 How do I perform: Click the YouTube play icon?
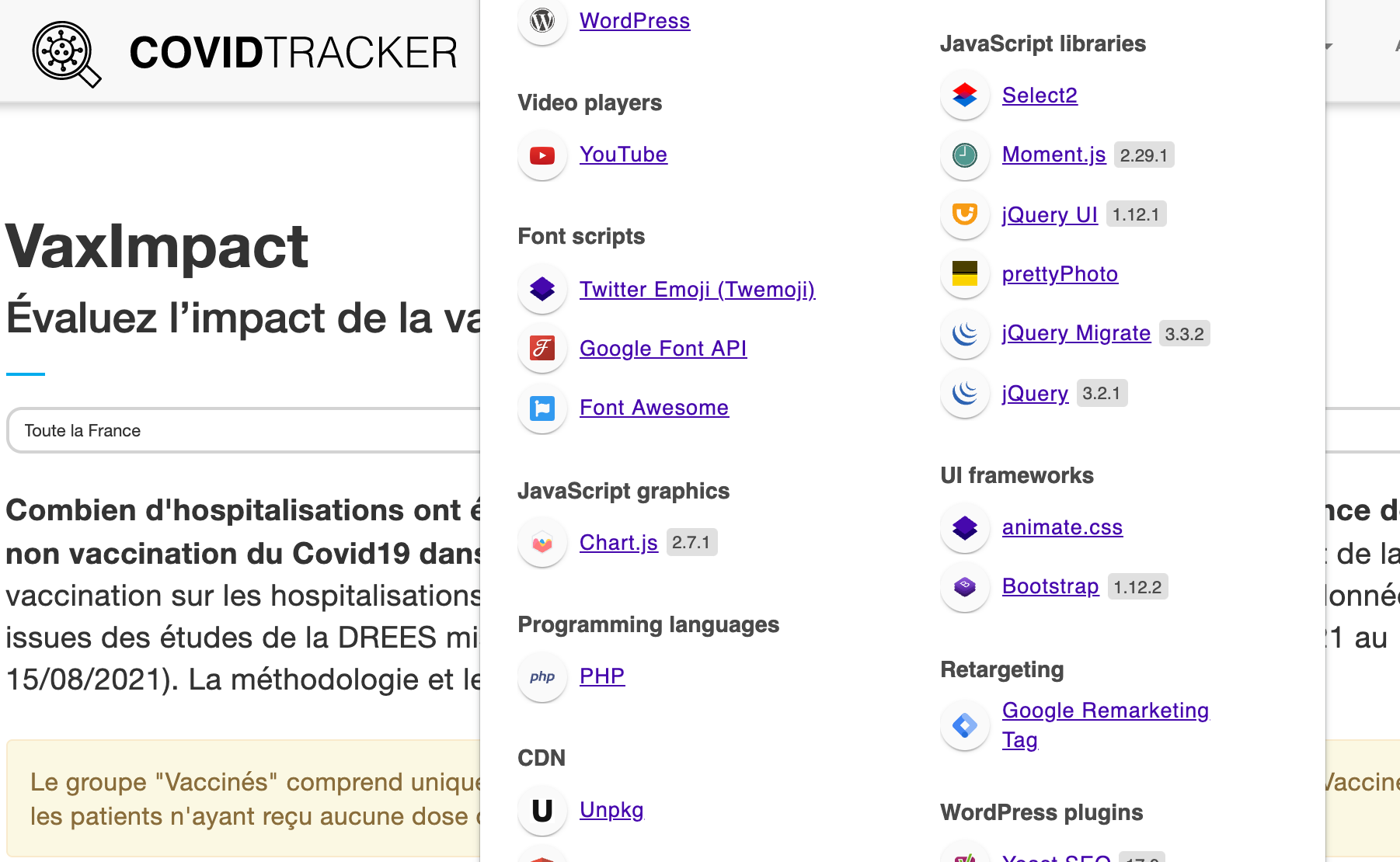(x=542, y=155)
